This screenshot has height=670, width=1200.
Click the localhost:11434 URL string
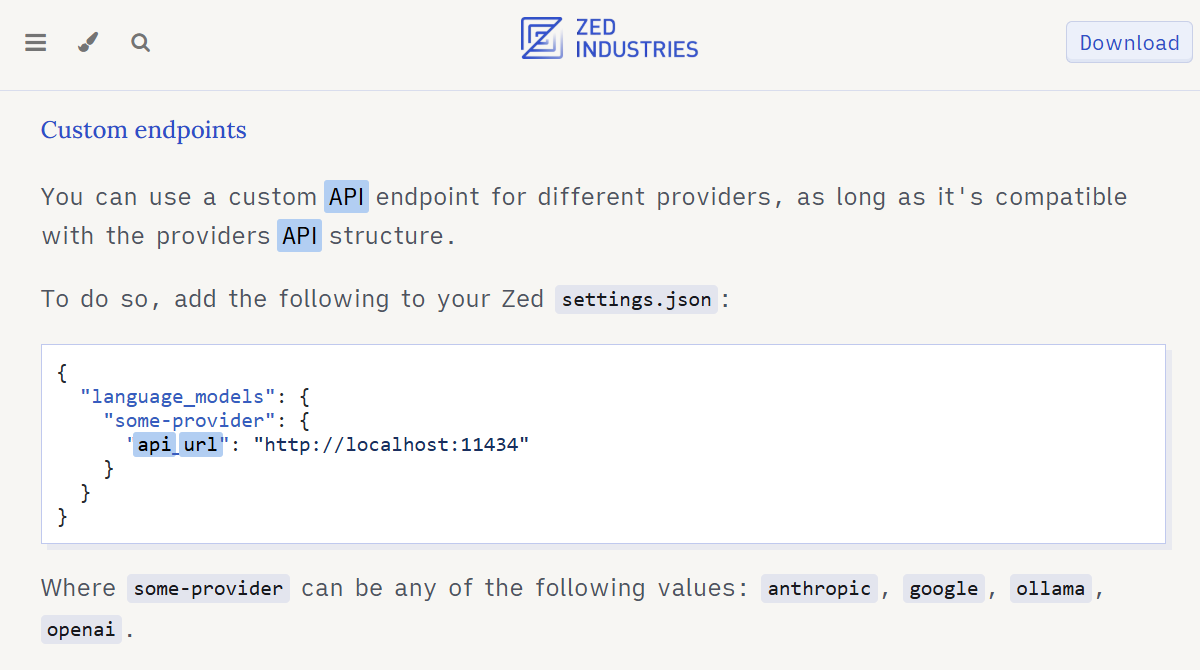click(x=391, y=445)
